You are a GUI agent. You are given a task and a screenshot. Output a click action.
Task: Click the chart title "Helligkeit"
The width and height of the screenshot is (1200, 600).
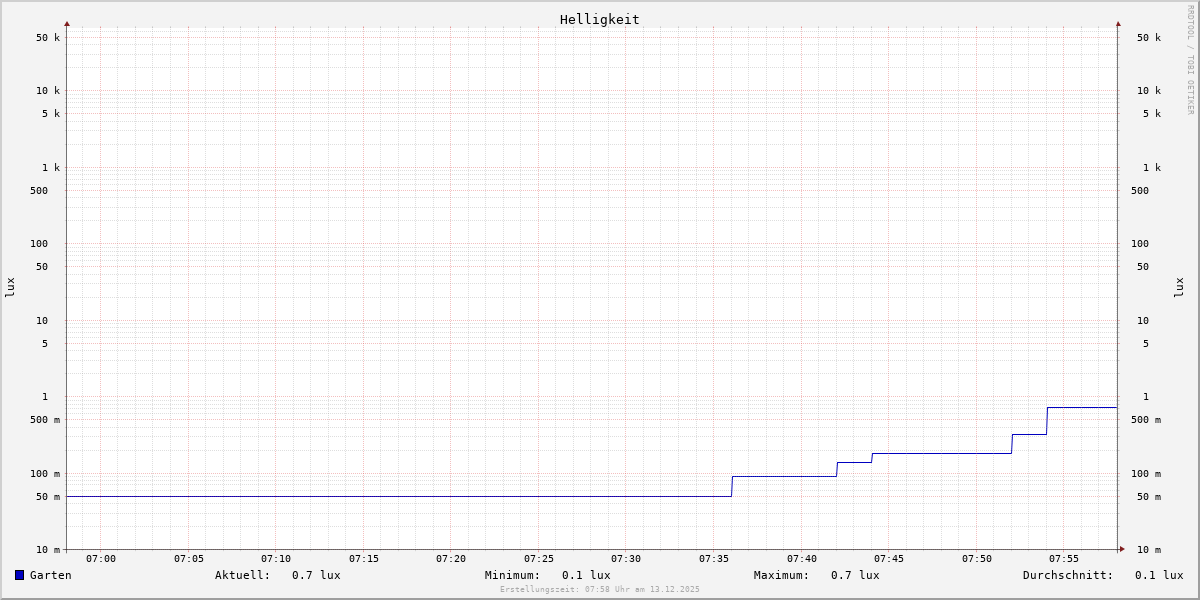pyautogui.click(x=600, y=19)
